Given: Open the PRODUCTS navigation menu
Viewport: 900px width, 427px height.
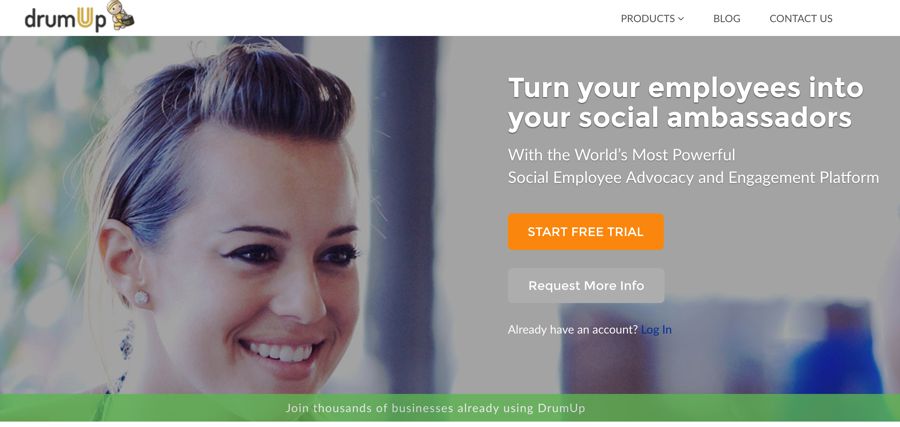Looking at the screenshot, I should 652,18.
